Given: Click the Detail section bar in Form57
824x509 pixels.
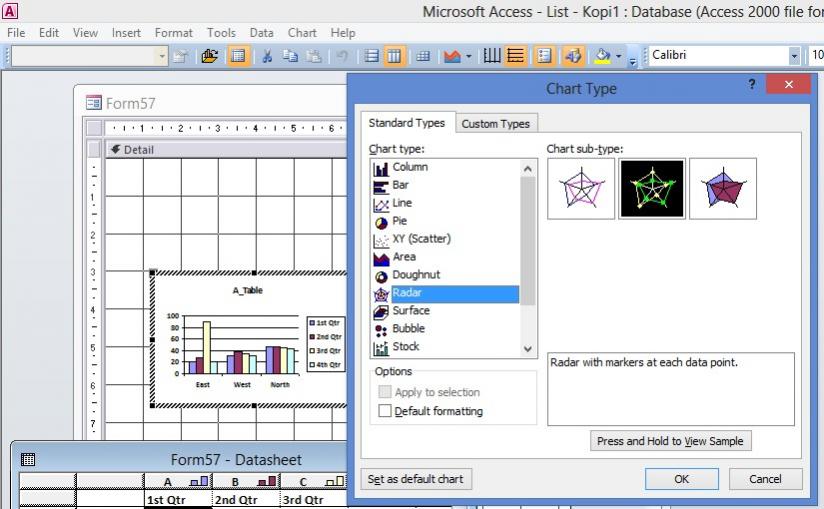Looking at the screenshot, I should (x=226, y=150).
